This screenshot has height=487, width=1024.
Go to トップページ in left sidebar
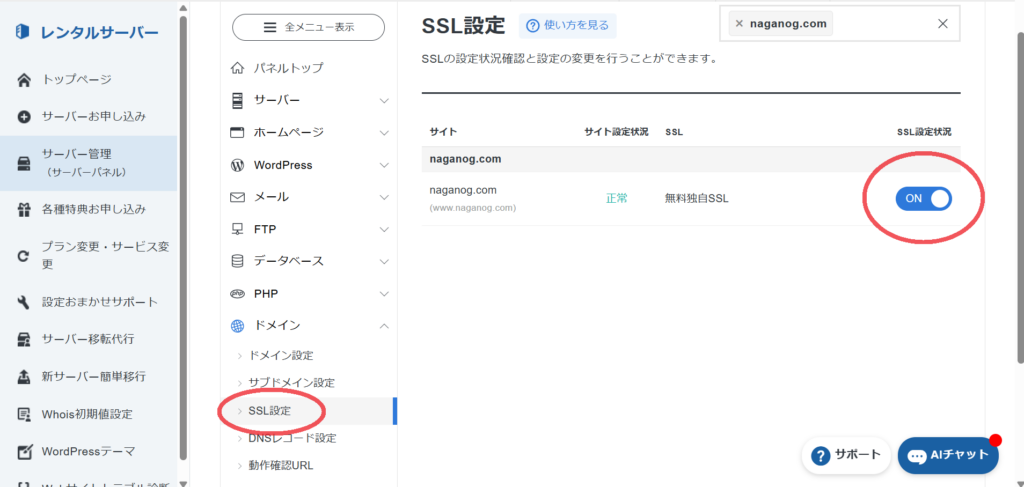pyautogui.click(x=76, y=80)
